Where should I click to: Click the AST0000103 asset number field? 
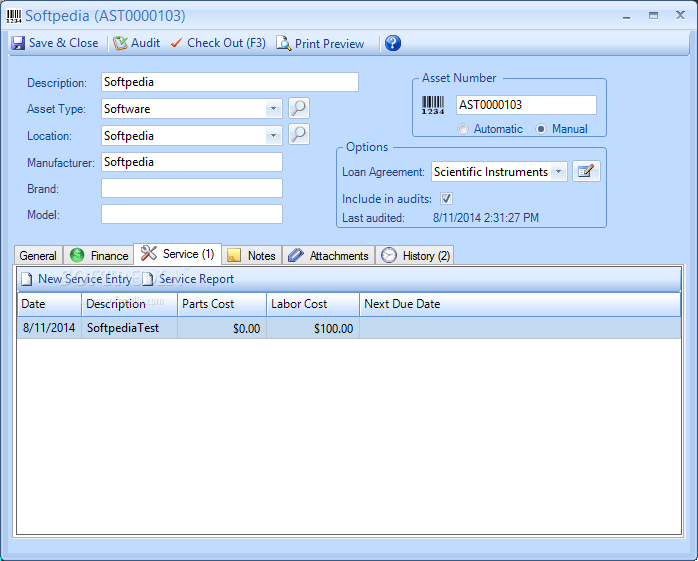coord(526,105)
